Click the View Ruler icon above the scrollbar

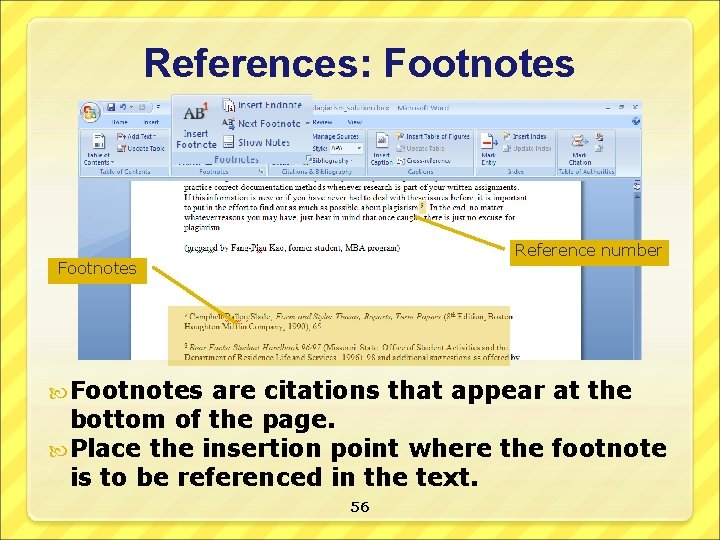tap(637, 186)
